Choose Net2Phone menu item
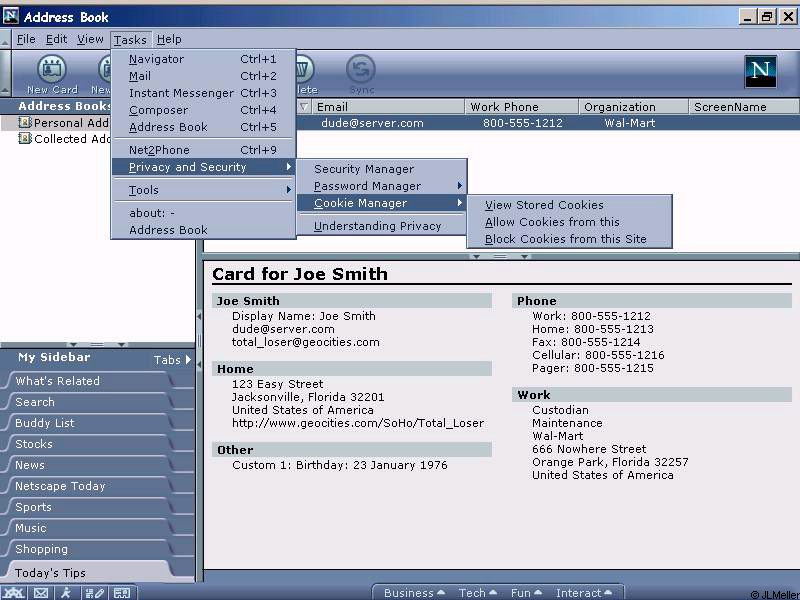Screen dimensions: 800x600 (203, 150)
